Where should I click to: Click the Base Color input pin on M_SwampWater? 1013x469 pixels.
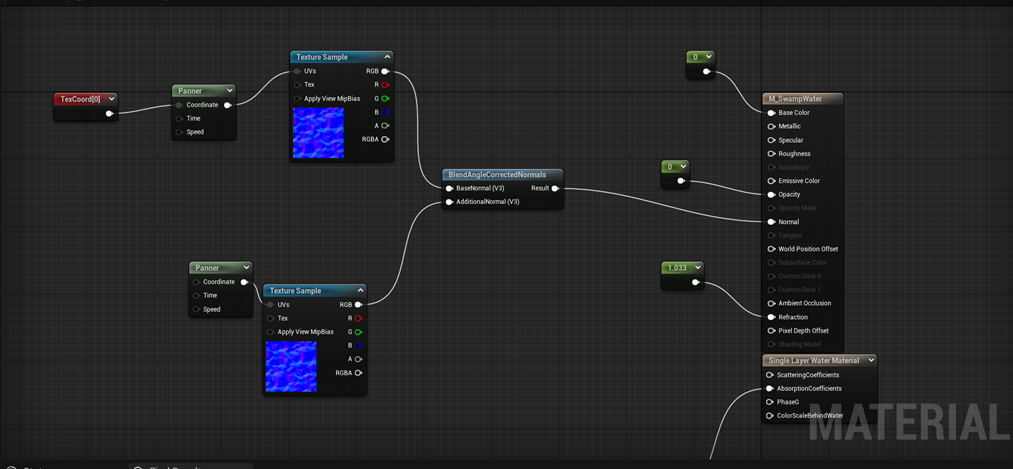[771, 113]
